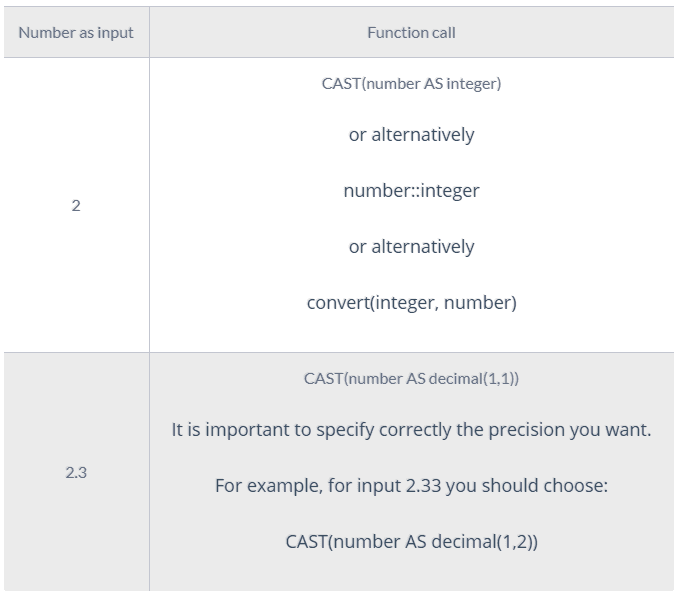The height and width of the screenshot is (602, 681).
Task: Click the word "convert" in the function call
Action: point(336,303)
